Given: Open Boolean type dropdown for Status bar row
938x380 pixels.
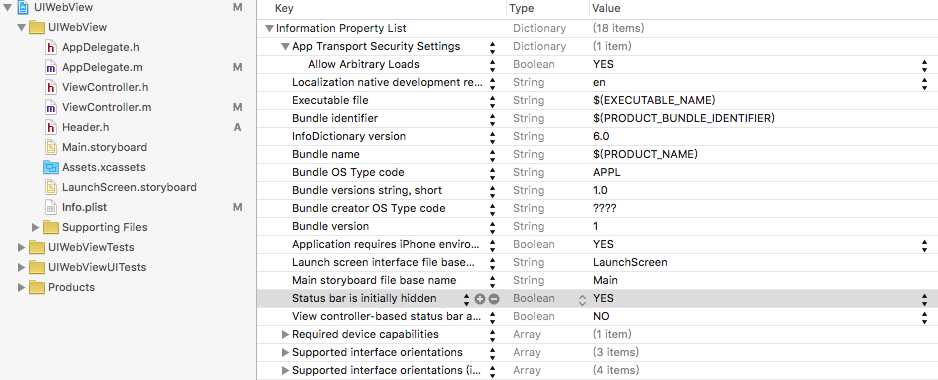Looking at the screenshot, I should 582,299.
